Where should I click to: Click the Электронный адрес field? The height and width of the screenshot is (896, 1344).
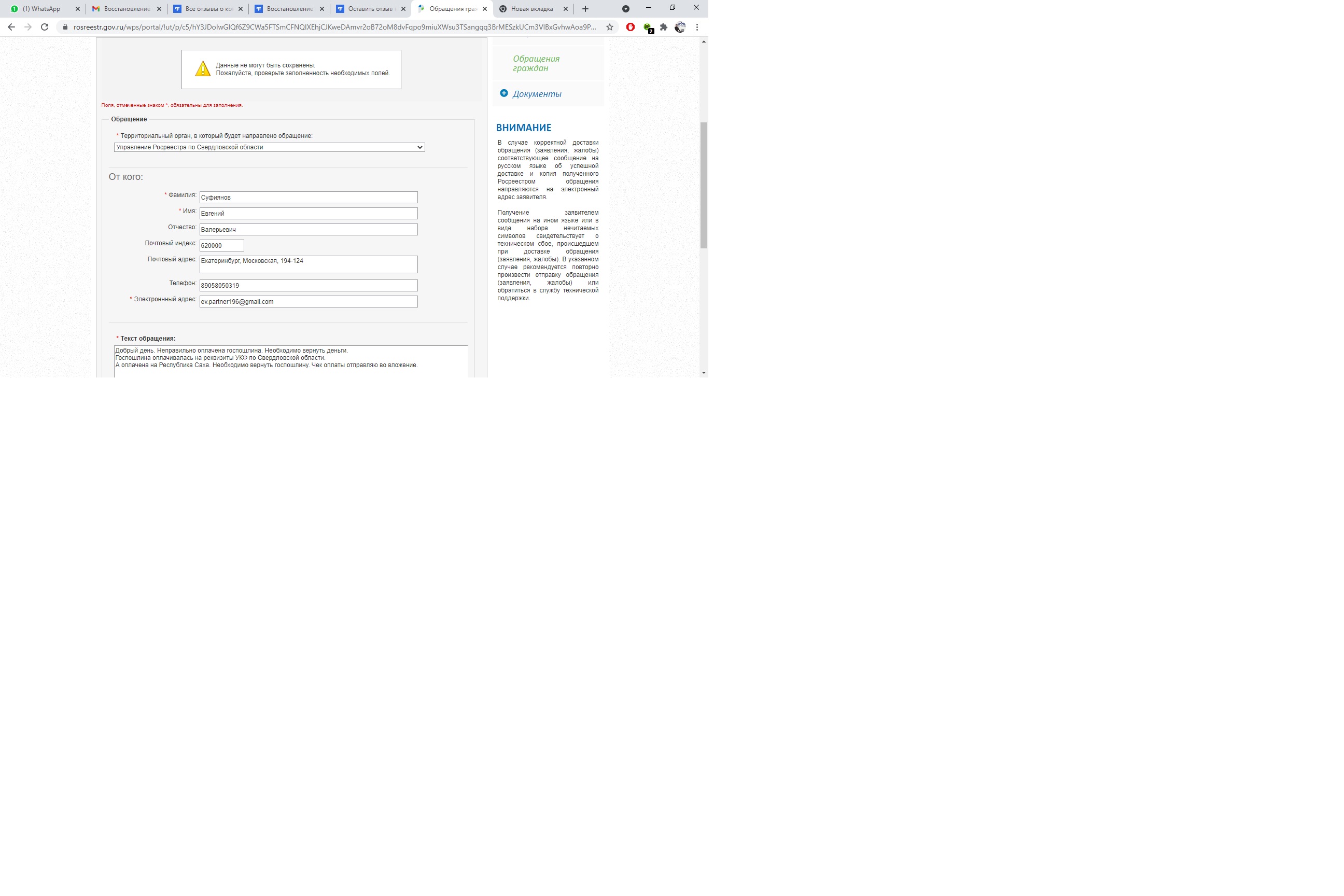[309, 301]
